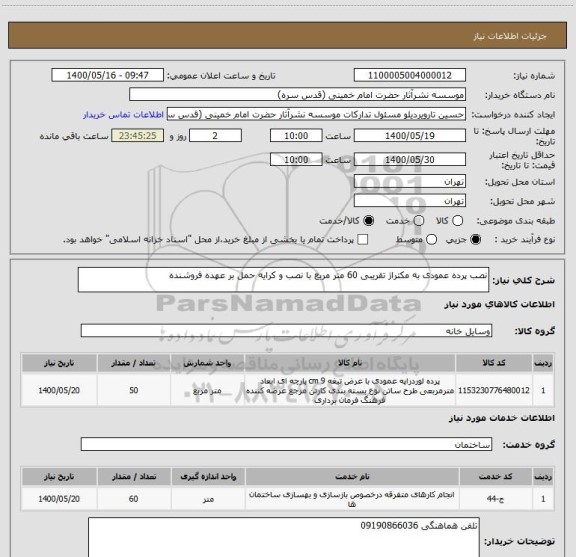This screenshot has height=557, width=576.
Task: Click the نام کالا column header
Action: tap(350, 363)
